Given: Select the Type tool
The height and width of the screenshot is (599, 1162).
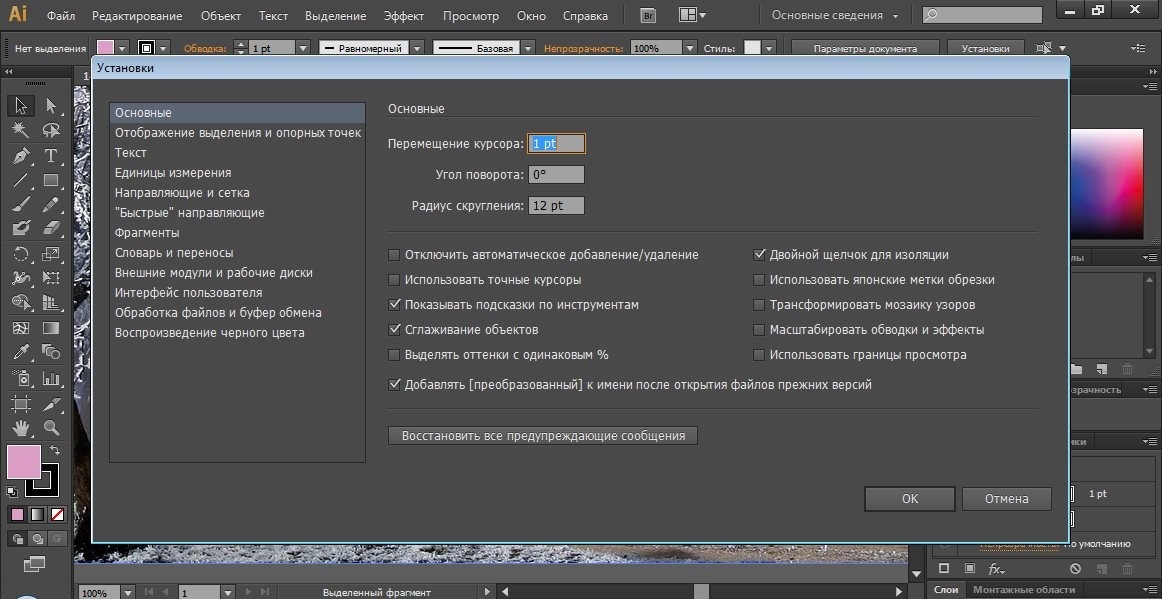Looking at the screenshot, I should [x=51, y=156].
